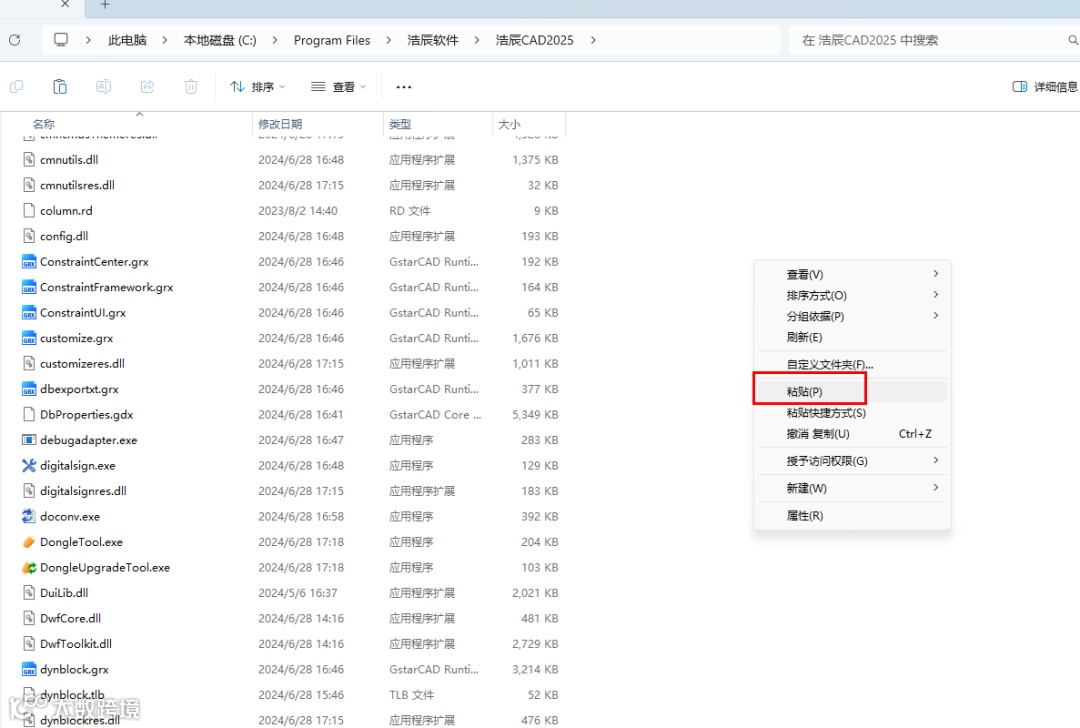1080x728 pixels.
Task: Select 粘贴快捷方式(S) in context menu
Action: coord(853,413)
